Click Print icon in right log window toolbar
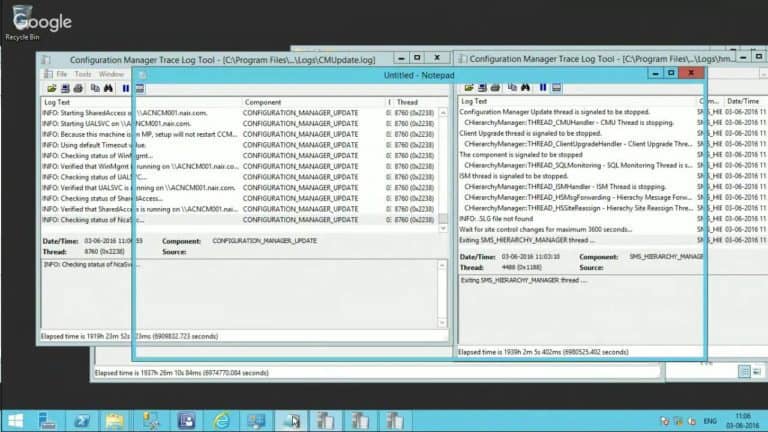 495,88
